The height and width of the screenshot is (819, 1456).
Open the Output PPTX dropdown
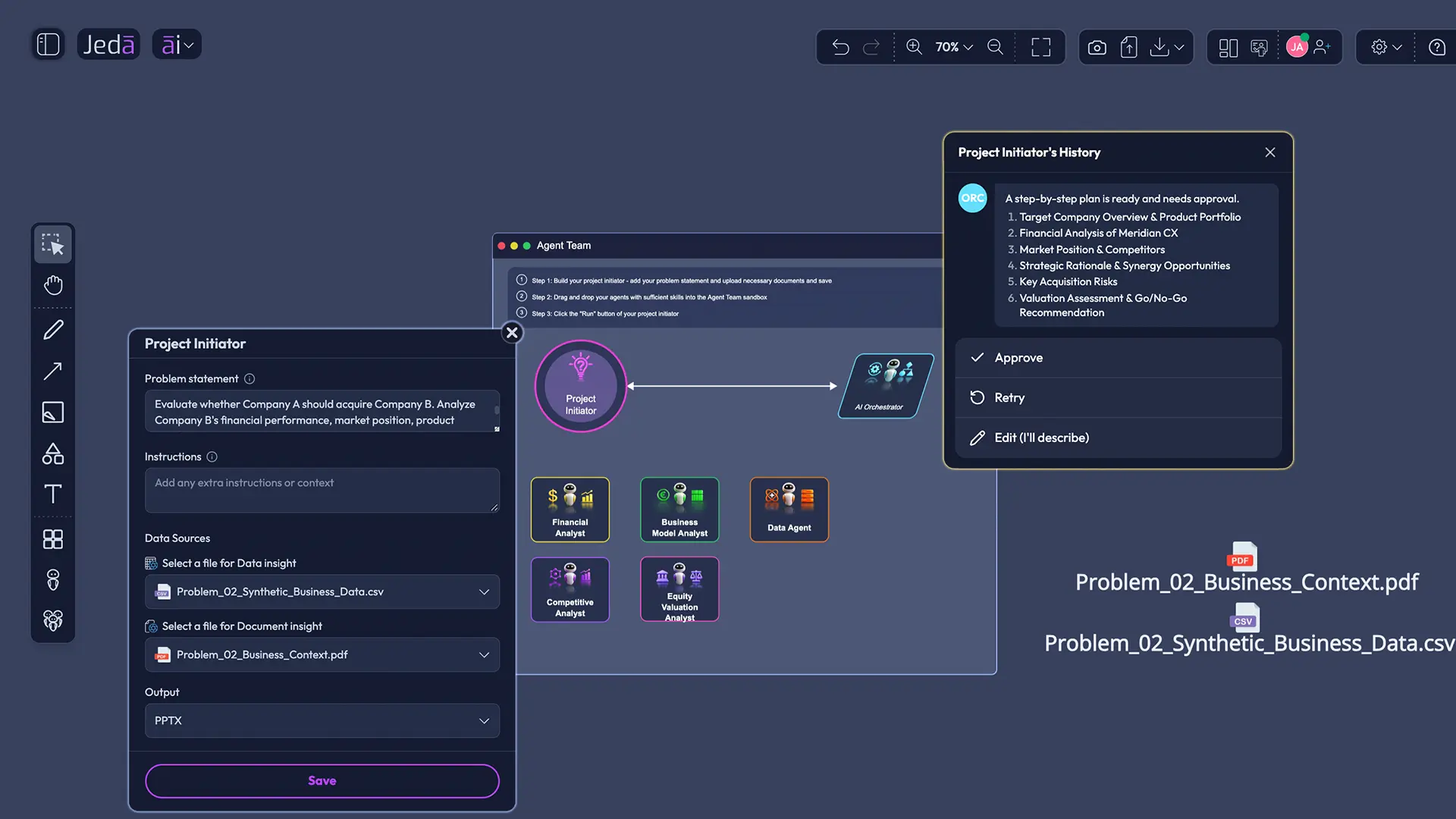pos(322,720)
